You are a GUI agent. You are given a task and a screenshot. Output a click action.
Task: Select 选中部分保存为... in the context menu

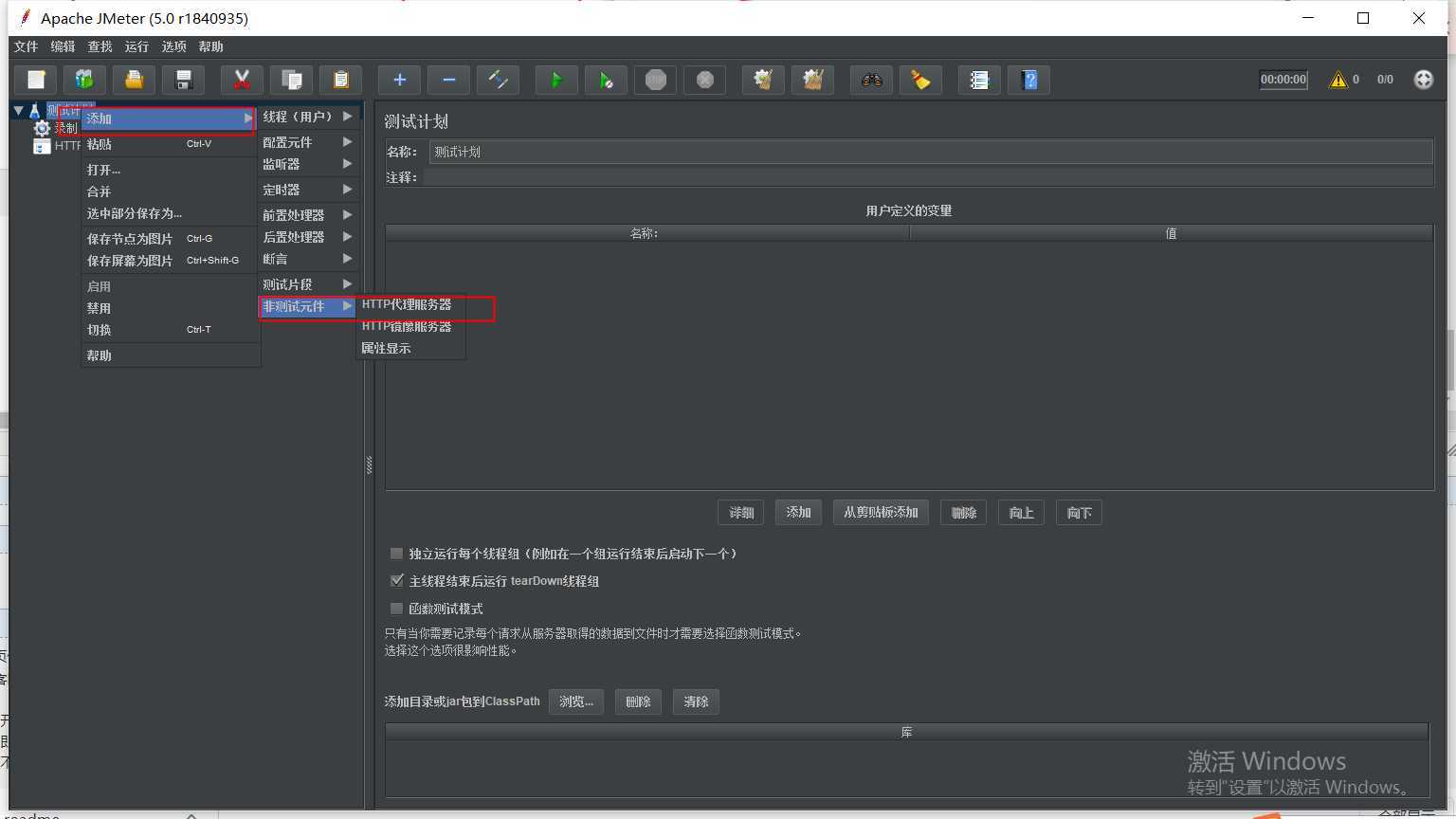(x=170, y=213)
